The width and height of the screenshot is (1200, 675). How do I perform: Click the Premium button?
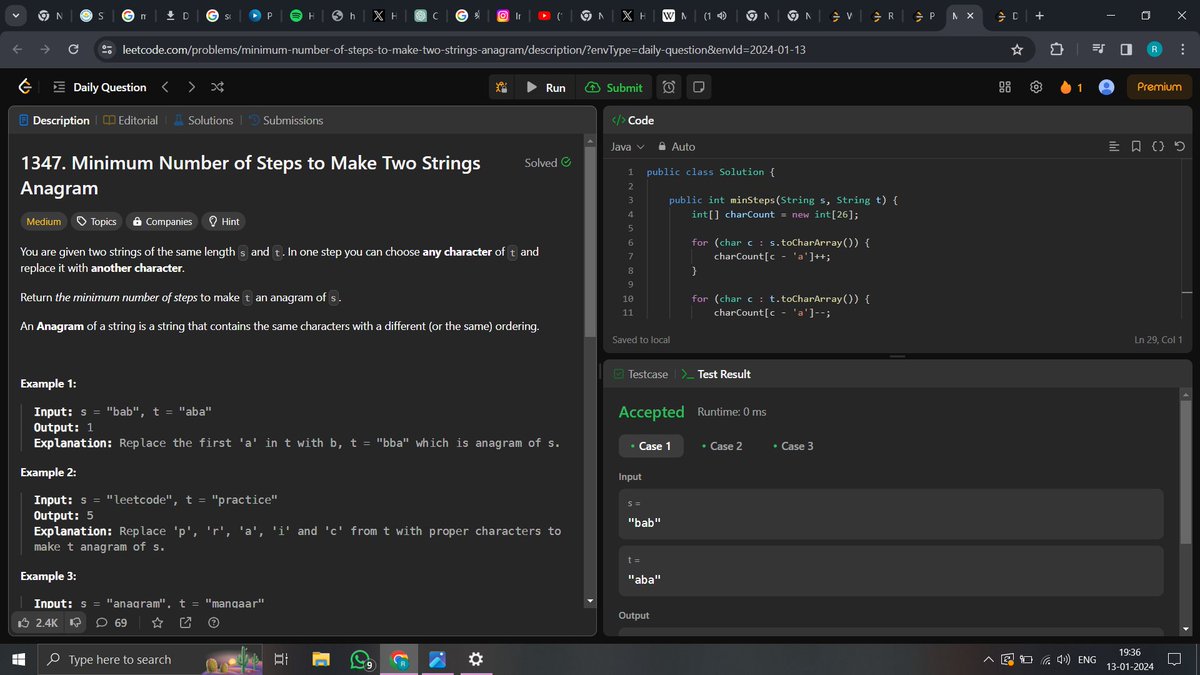coord(1159,87)
